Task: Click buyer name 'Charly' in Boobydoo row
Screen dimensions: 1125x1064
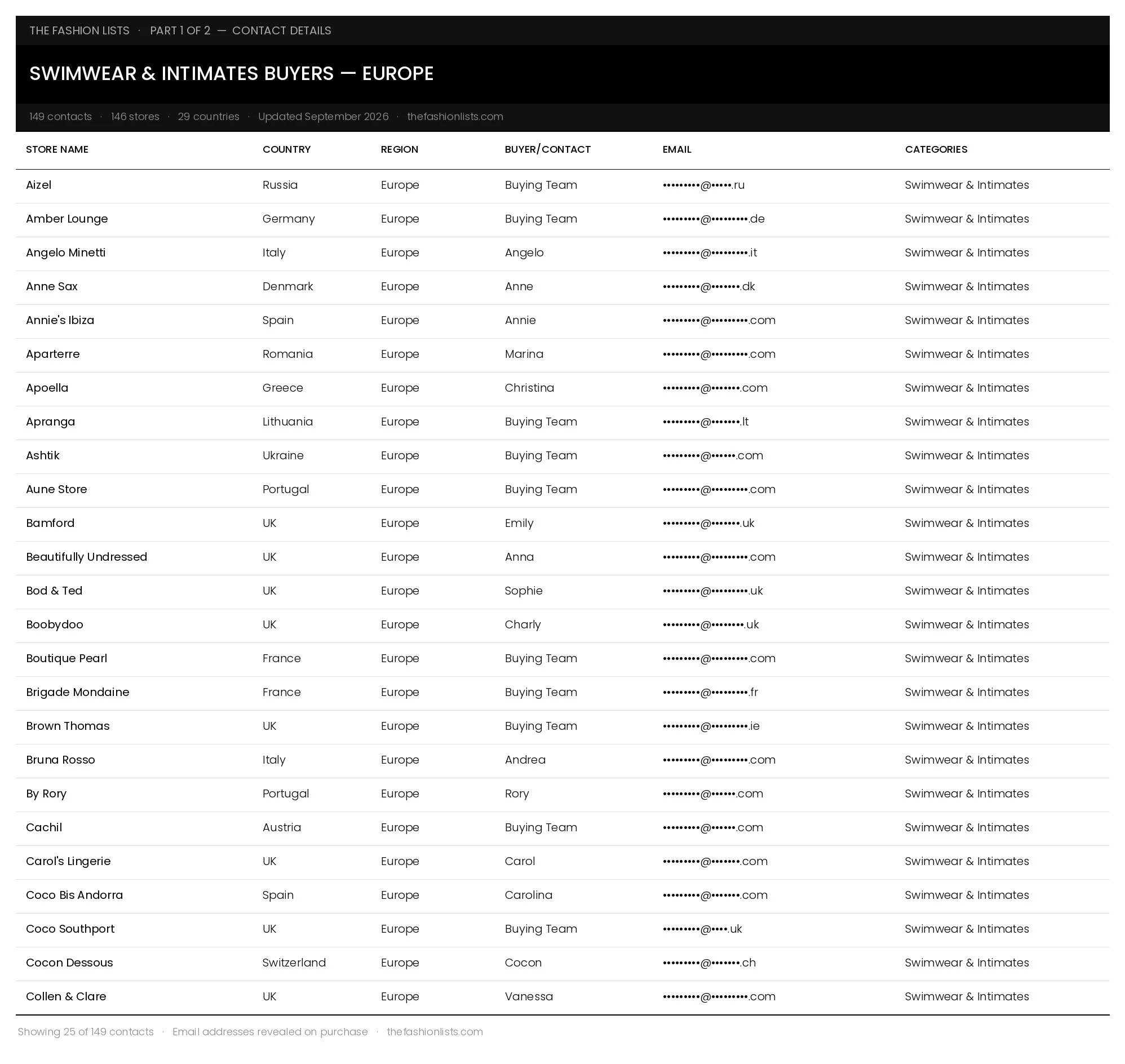Action: [x=523, y=625]
